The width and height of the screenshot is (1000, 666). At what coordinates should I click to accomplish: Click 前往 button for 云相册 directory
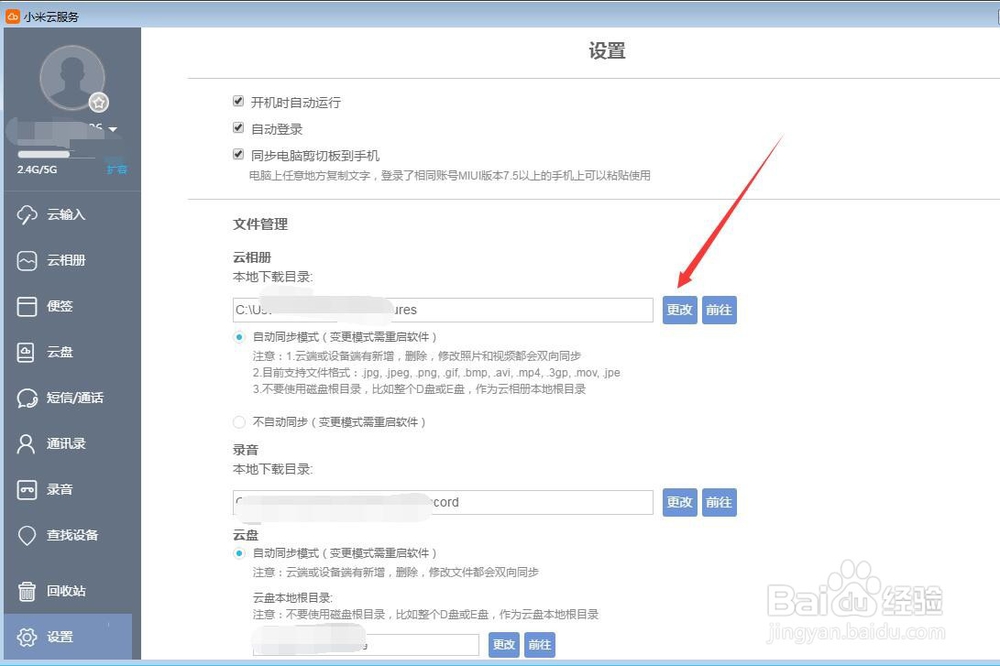point(719,310)
